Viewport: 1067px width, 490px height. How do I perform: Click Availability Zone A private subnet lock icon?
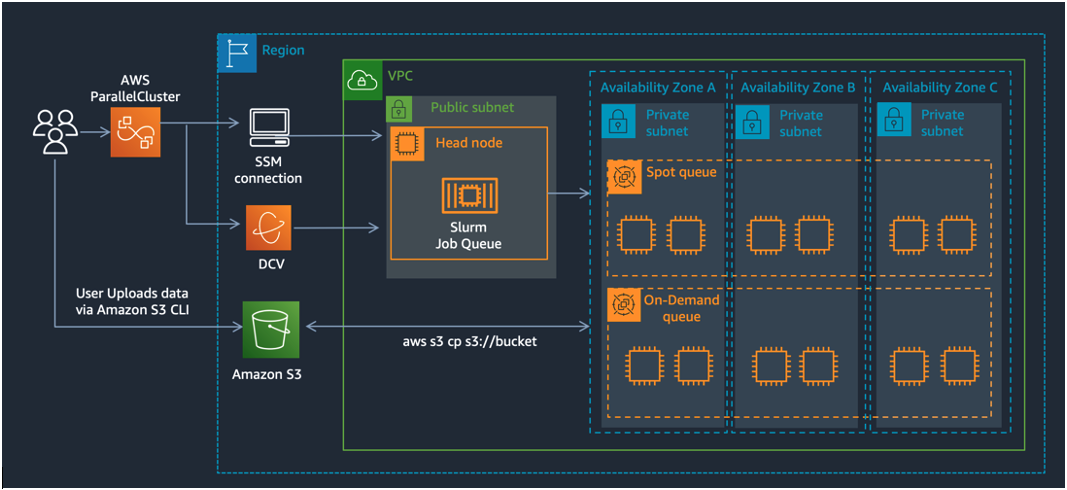[619, 120]
